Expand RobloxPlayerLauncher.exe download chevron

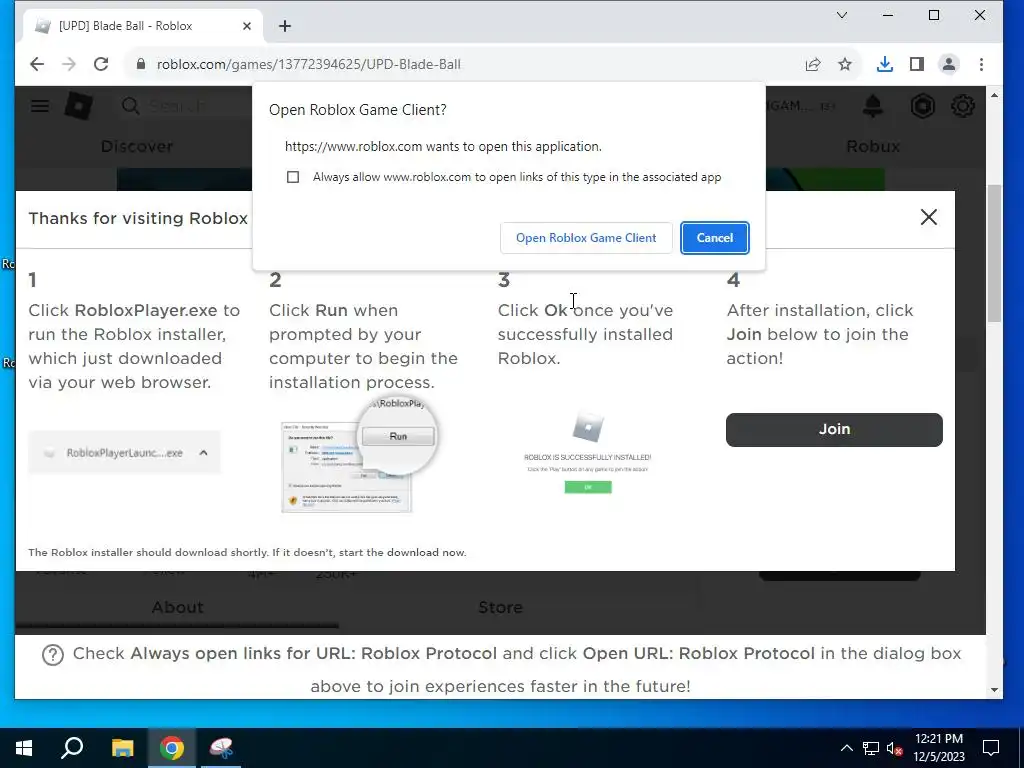point(204,453)
